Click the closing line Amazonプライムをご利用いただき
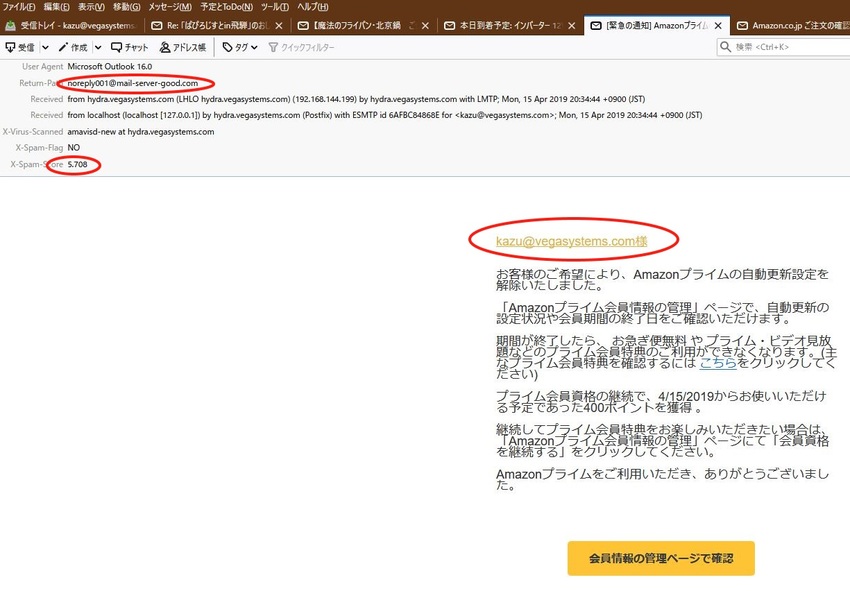Image resolution: width=850 pixels, height=591 pixels. pyautogui.click(x=662, y=479)
